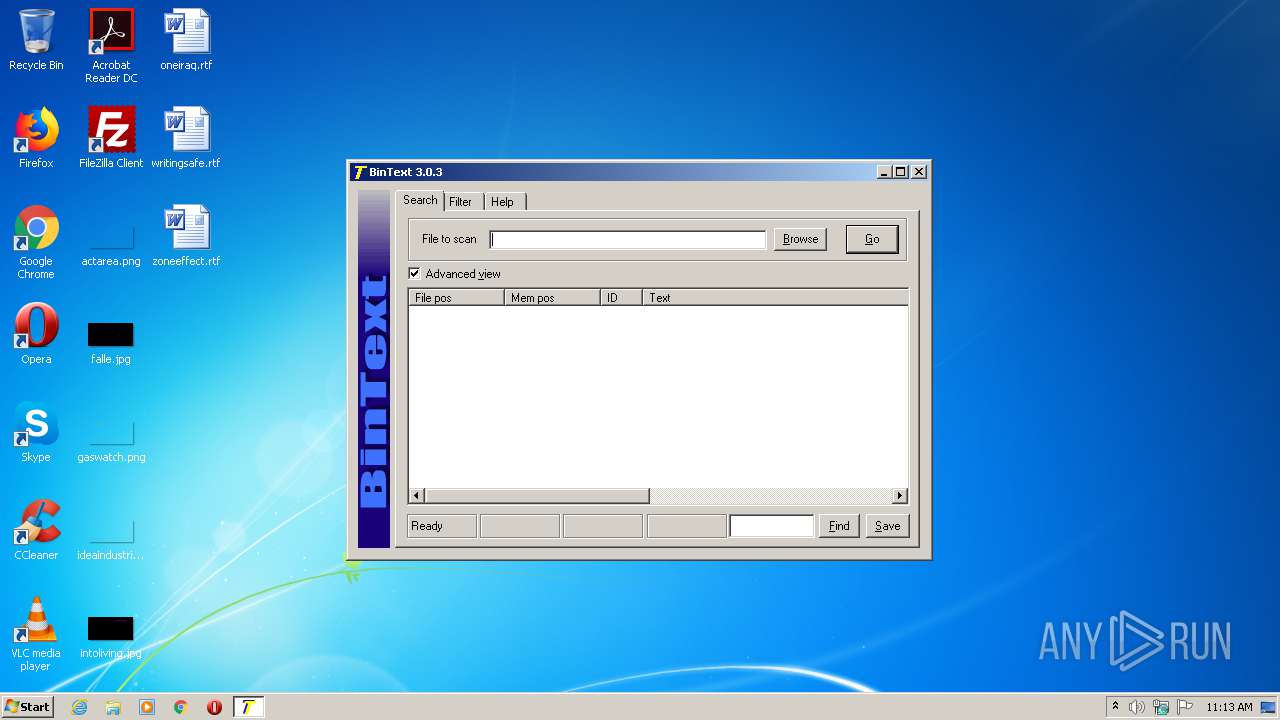Select BinText taskbar button
The image size is (1280, 720).
(248, 707)
